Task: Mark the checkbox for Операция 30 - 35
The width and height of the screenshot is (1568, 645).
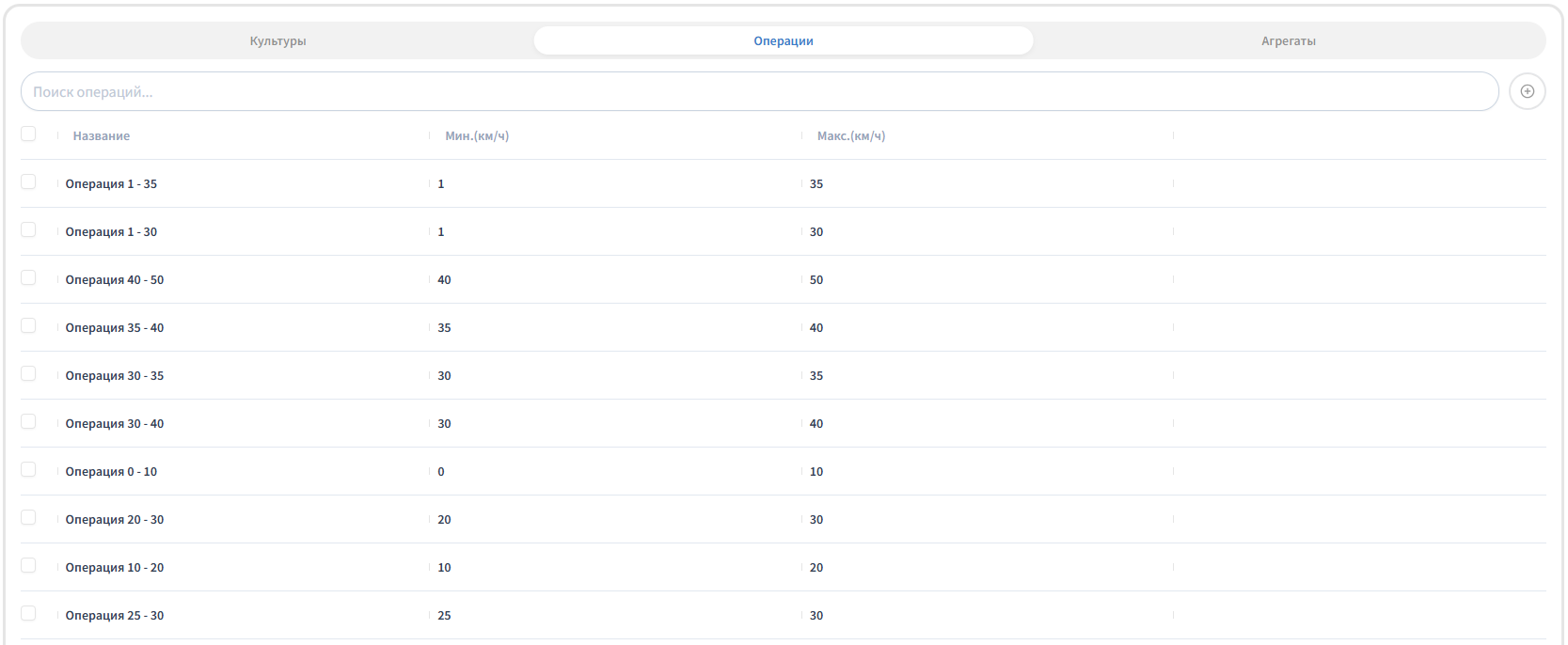Action: [x=28, y=374]
